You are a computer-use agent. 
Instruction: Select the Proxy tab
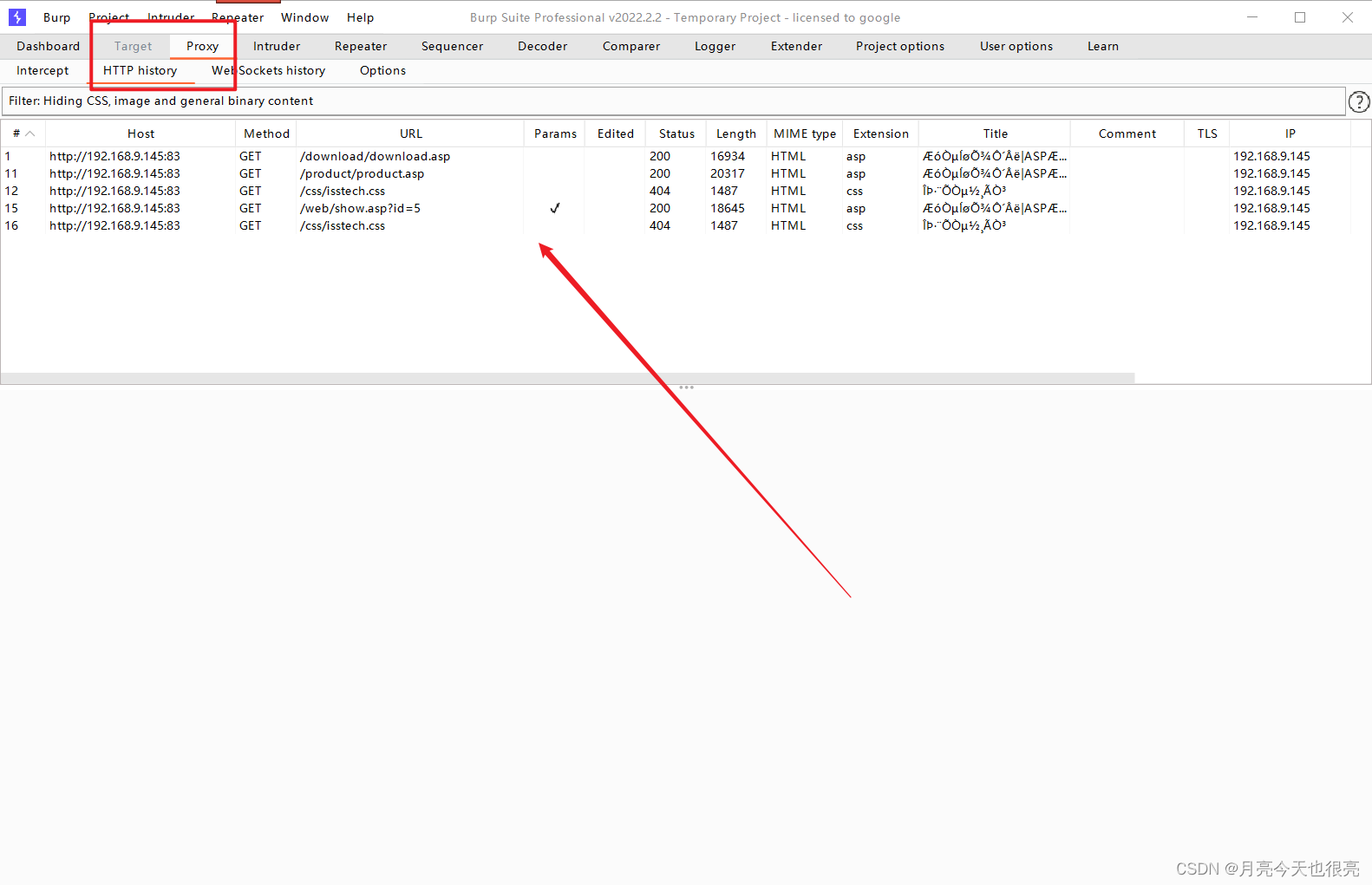pyautogui.click(x=202, y=46)
